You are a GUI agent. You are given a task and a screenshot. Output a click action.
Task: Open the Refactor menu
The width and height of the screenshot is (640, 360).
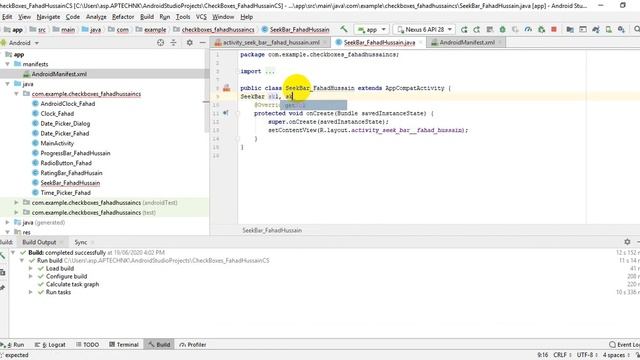click(x=123, y=17)
